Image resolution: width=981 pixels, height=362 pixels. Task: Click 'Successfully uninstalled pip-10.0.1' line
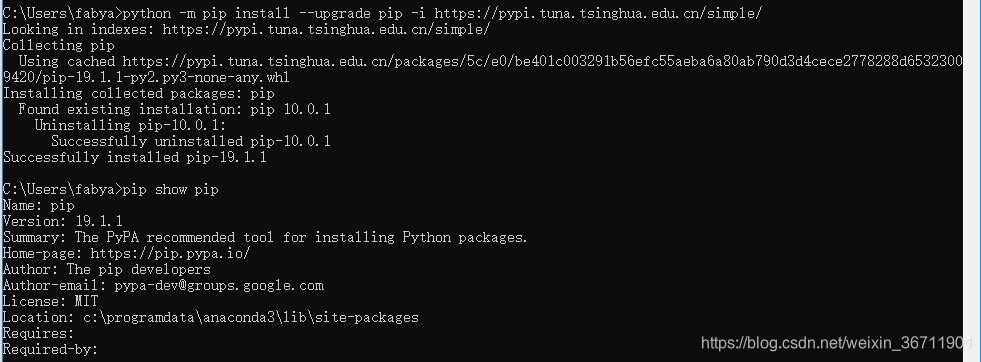coord(191,141)
